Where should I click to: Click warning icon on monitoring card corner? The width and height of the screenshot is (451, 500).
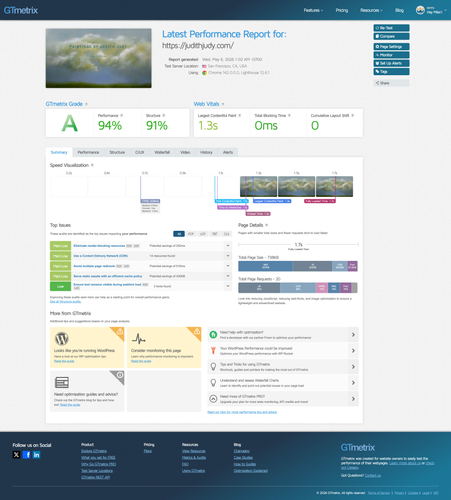click(197, 331)
